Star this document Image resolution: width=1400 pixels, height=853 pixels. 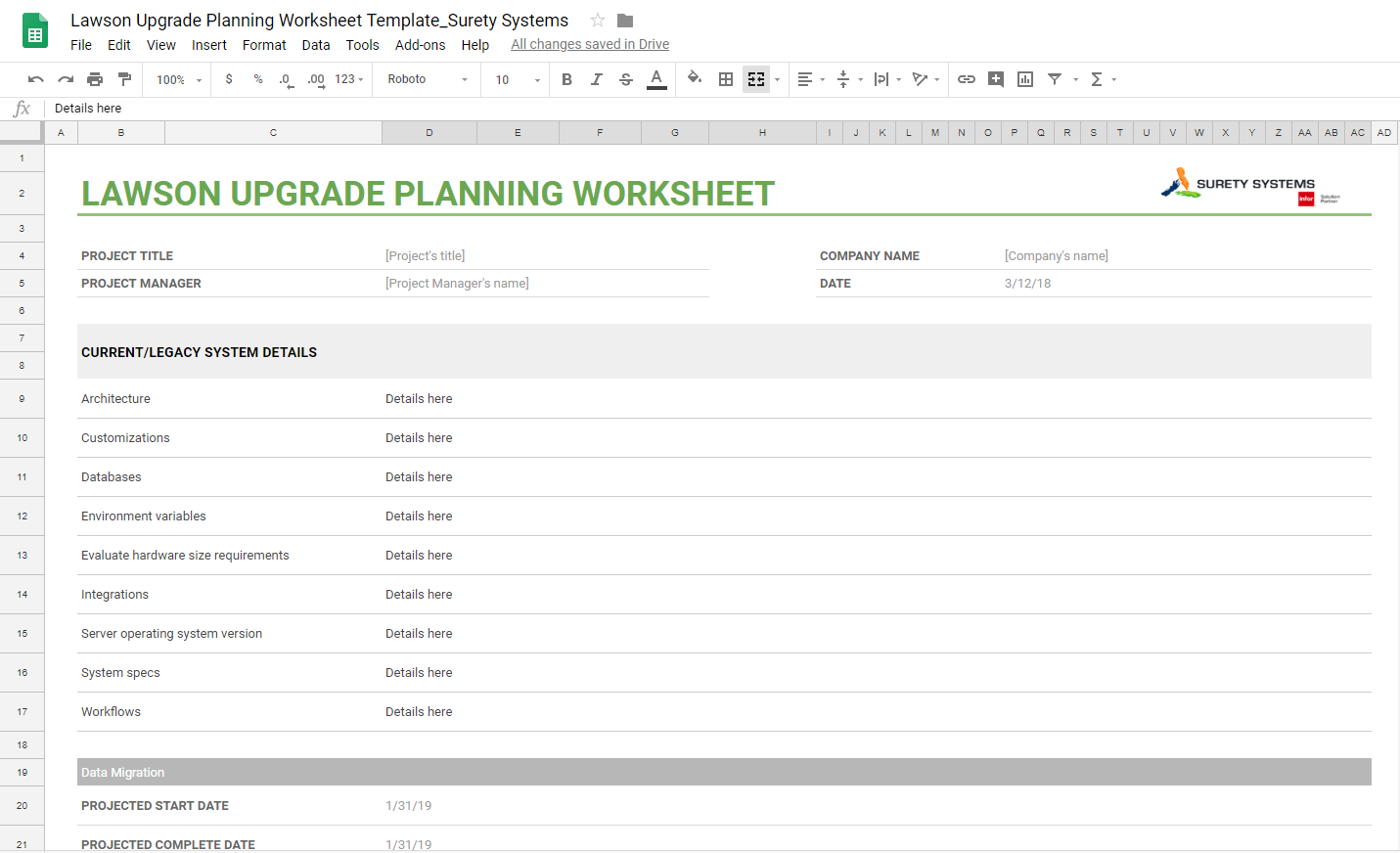pyautogui.click(x=598, y=21)
